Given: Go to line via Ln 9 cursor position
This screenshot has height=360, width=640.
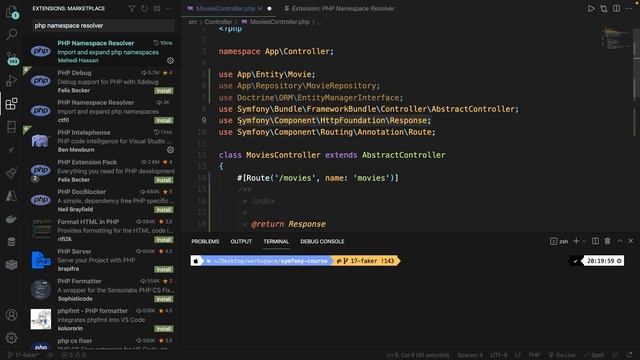Looking at the screenshot, I should [418, 355].
